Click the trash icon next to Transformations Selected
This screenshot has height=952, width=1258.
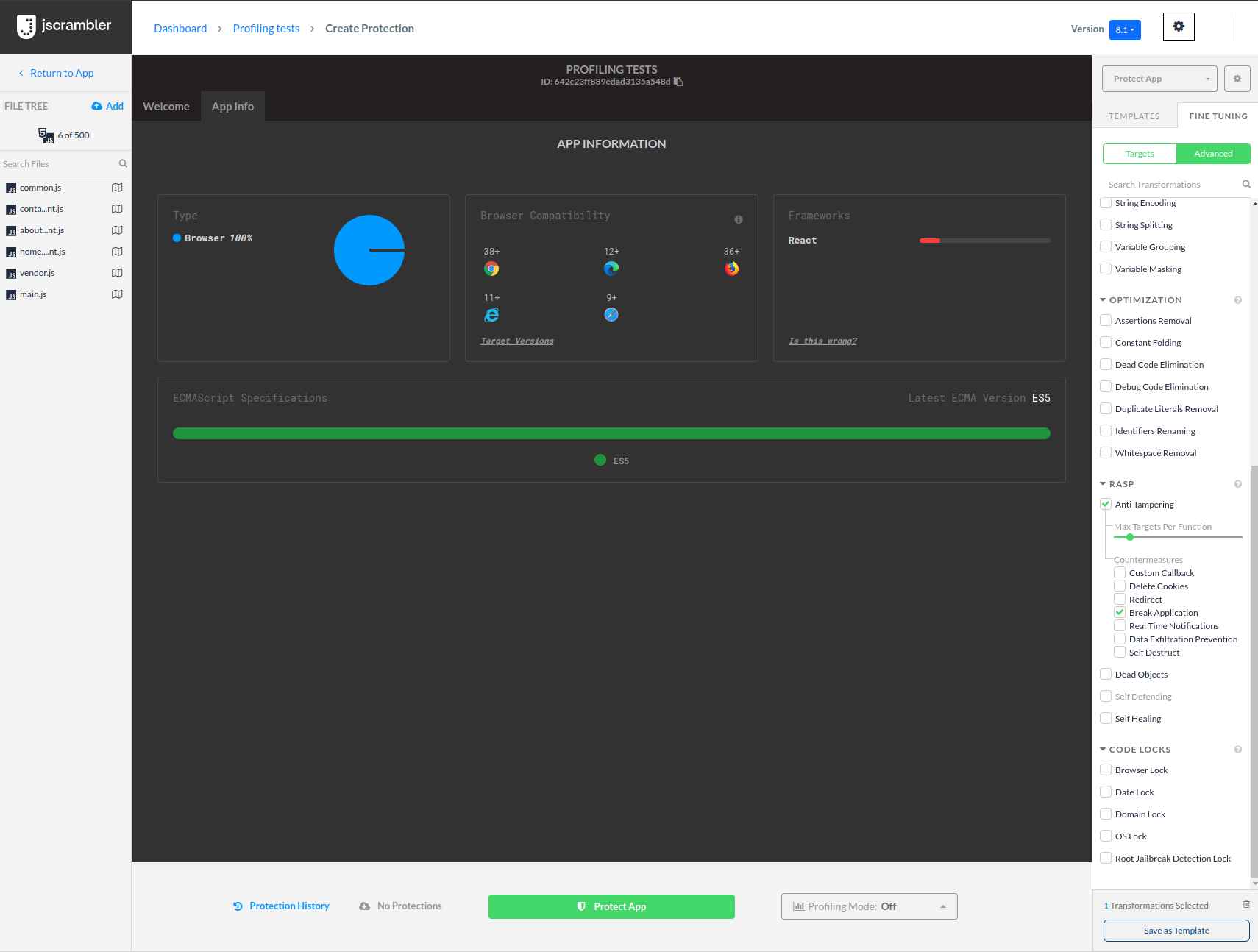(1245, 905)
